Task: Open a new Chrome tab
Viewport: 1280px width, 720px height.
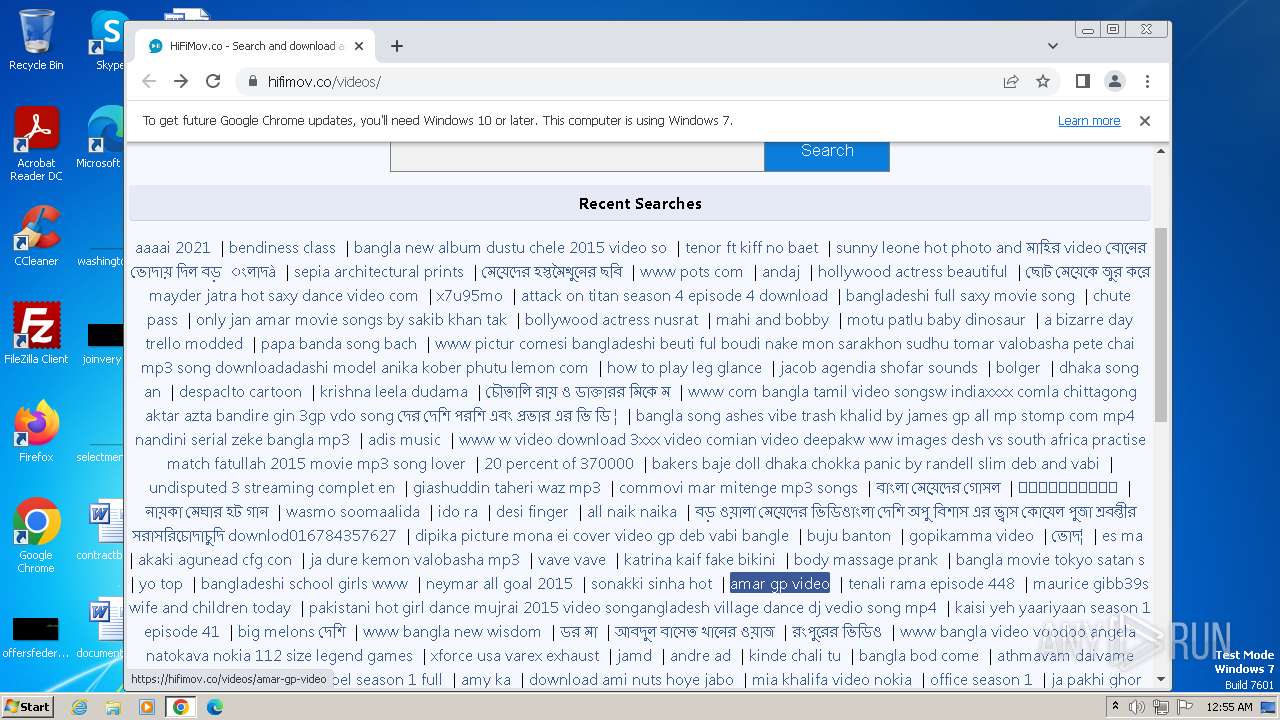Action: [397, 46]
